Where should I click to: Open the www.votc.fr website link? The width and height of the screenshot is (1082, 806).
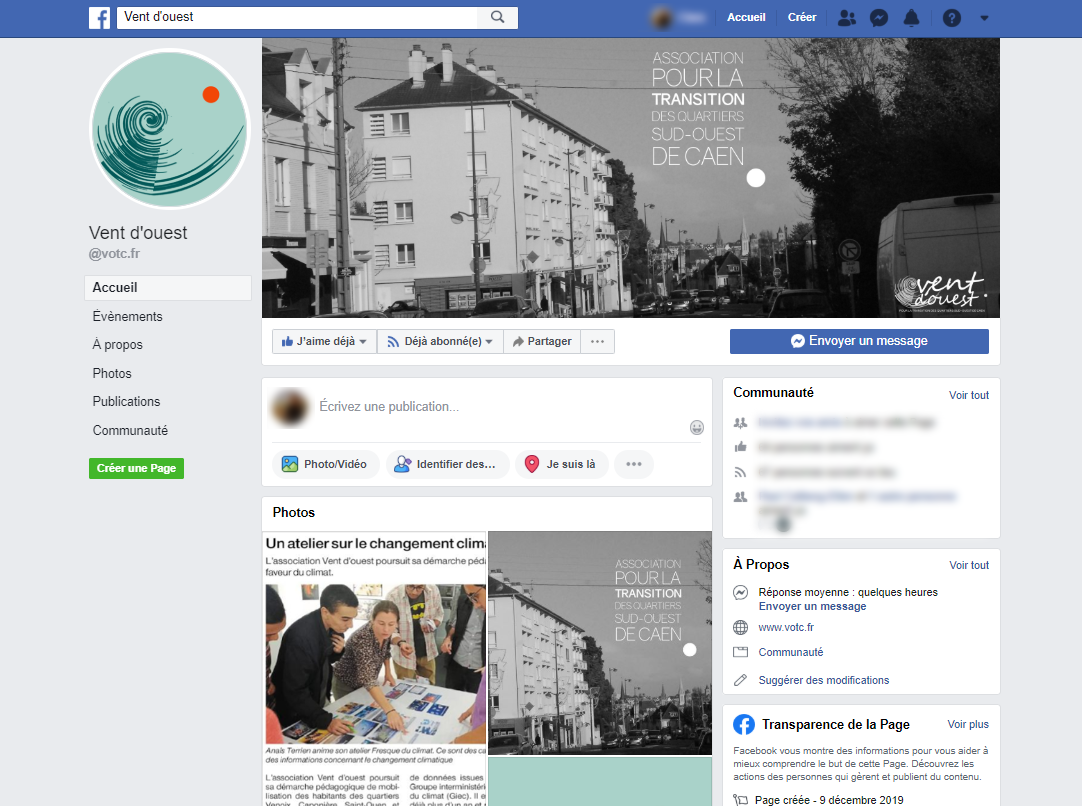(786, 627)
